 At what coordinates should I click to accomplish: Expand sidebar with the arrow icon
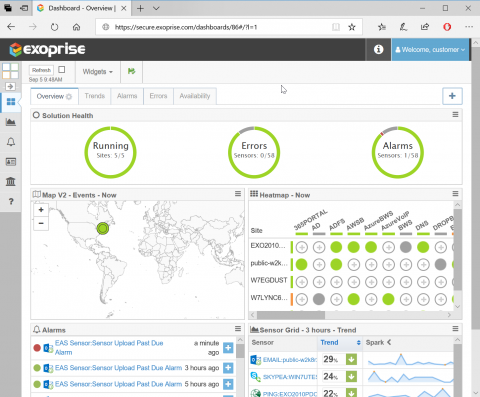[10, 87]
